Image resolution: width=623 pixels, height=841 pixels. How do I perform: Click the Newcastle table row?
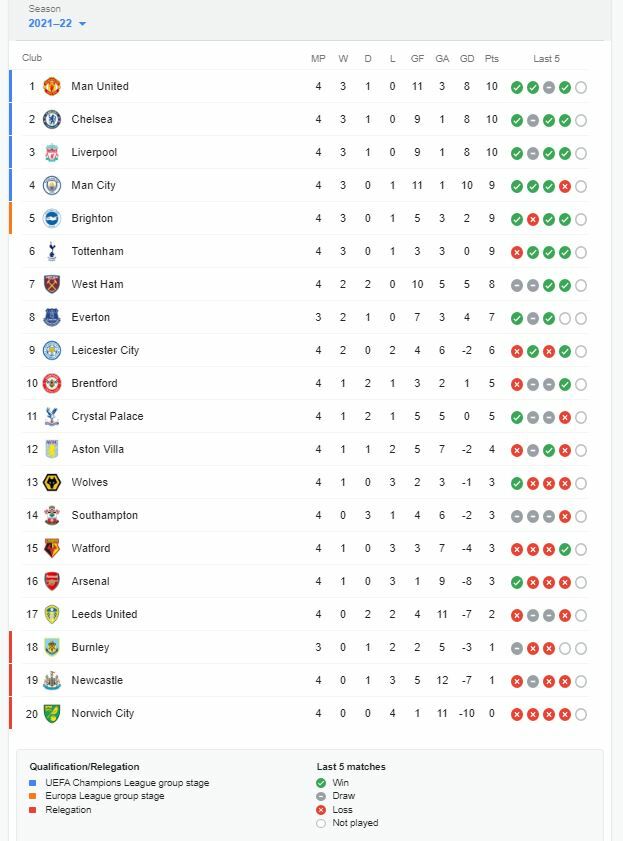coord(300,680)
